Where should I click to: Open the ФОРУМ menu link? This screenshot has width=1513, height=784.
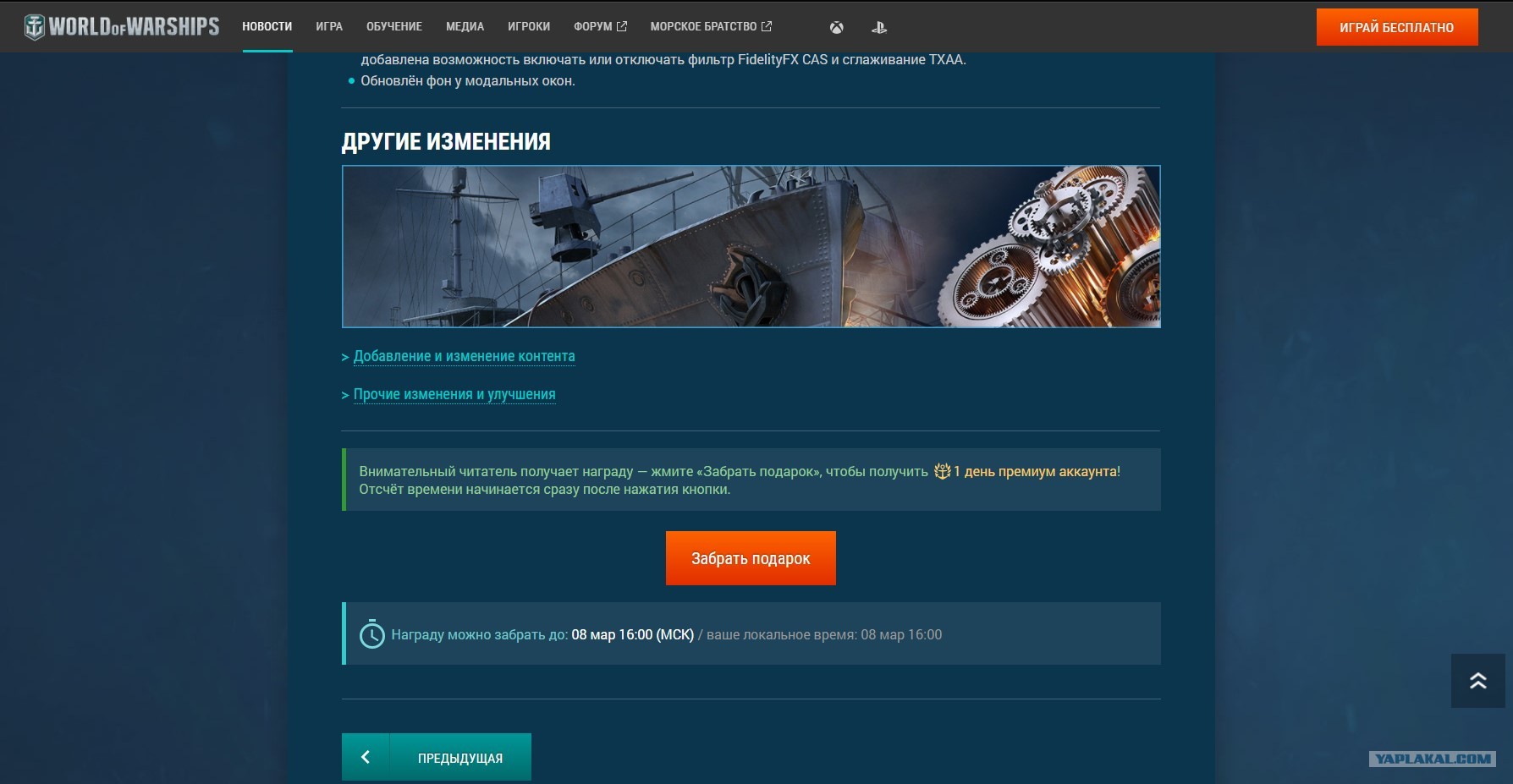(x=593, y=27)
